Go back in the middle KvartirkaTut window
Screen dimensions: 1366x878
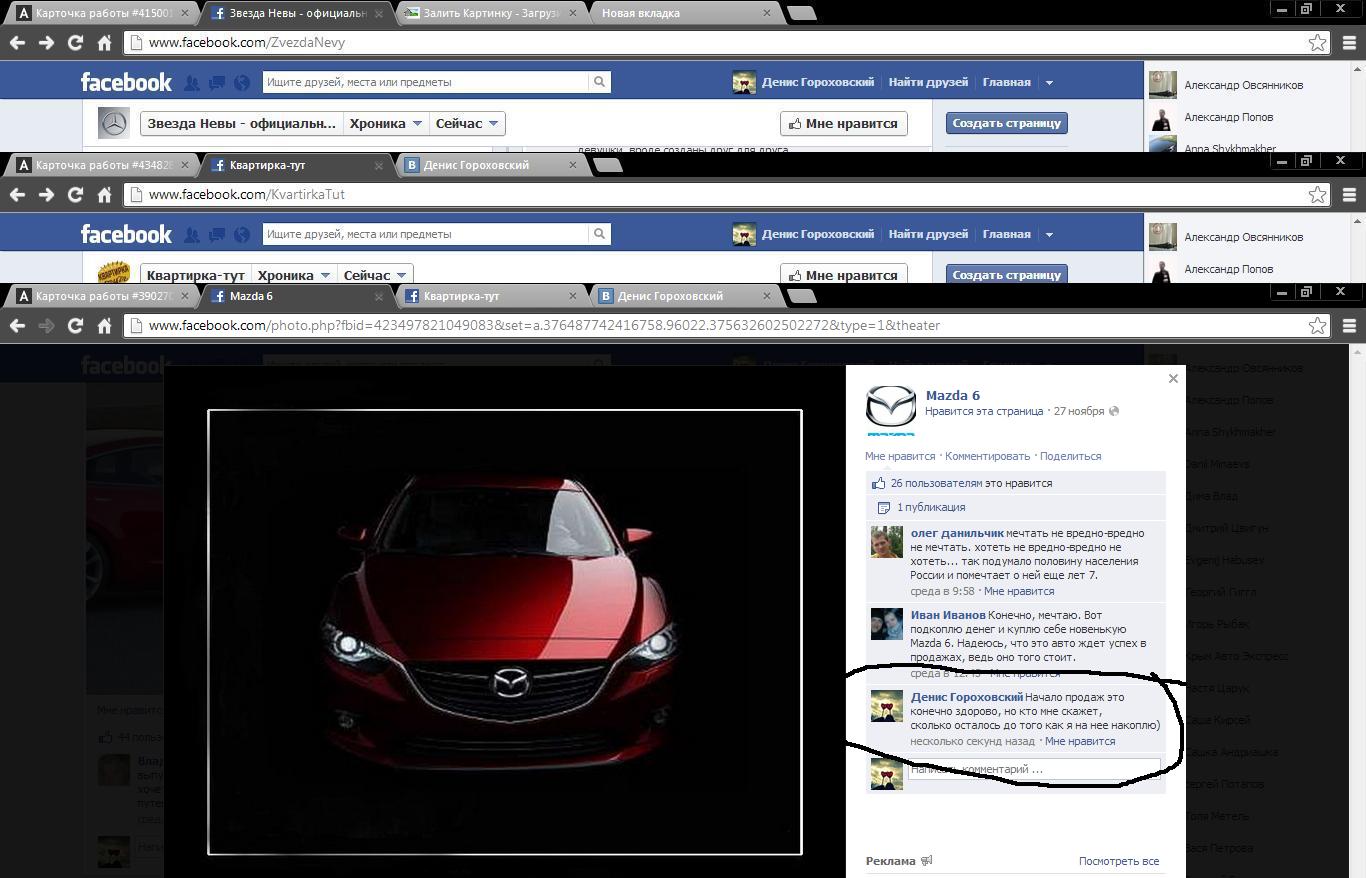point(17,194)
